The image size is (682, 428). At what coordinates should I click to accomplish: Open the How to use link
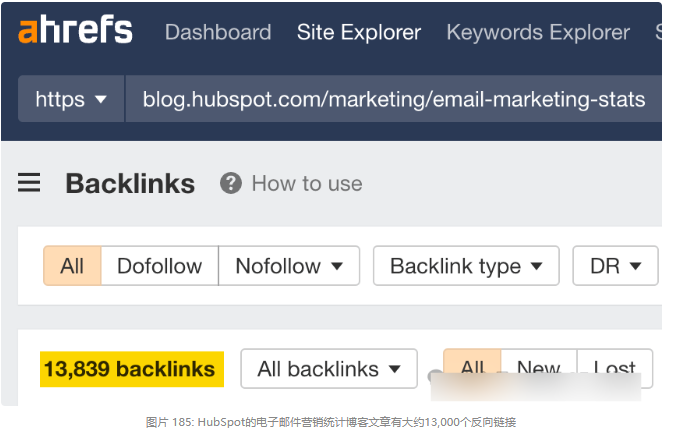[x=307, y=183]
